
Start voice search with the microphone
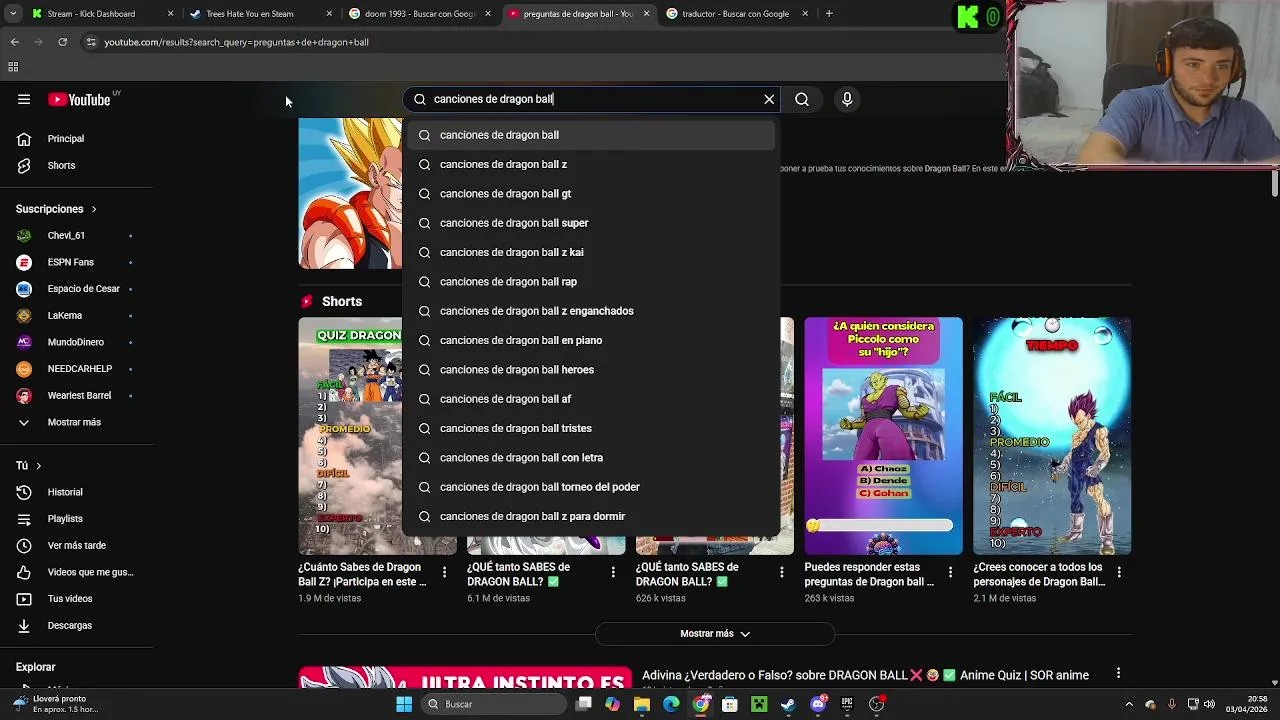pyautogui.click(x=847, y=99)
